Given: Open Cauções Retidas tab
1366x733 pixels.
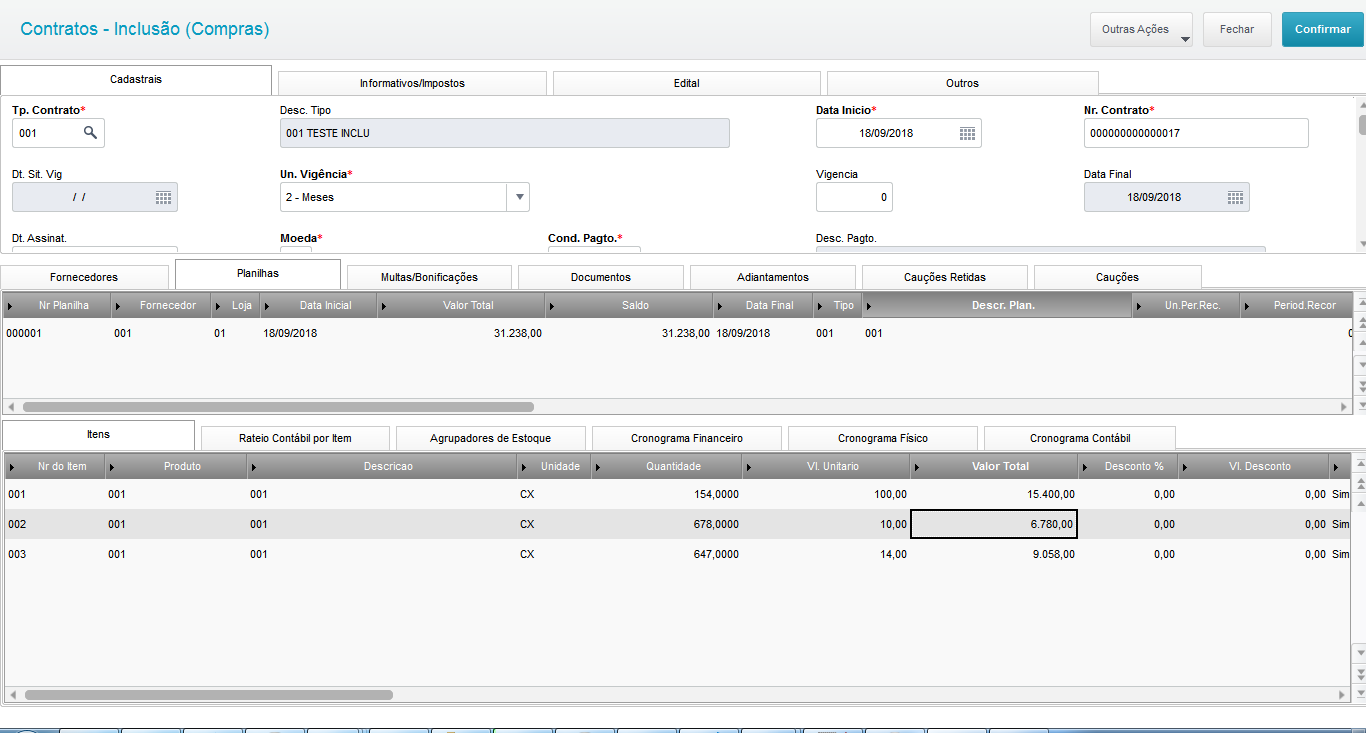Looking at the screenshot, I should [945, 277].
